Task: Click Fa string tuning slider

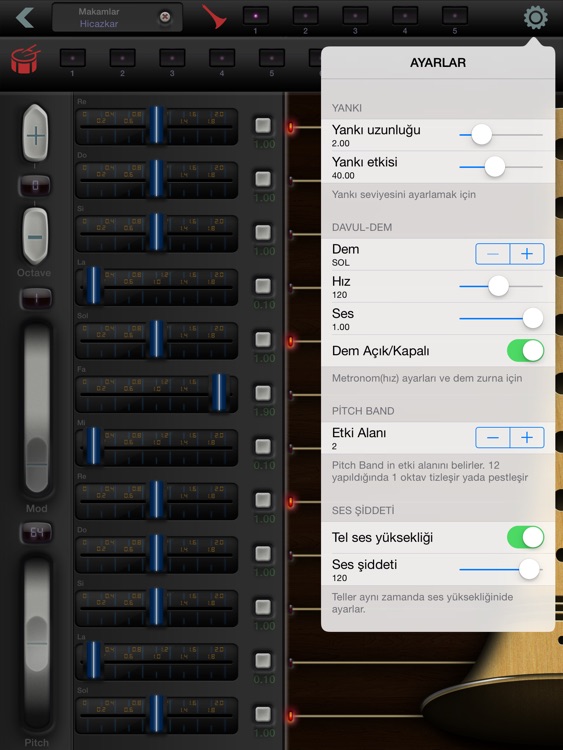Action: click(x=156, y=394)
